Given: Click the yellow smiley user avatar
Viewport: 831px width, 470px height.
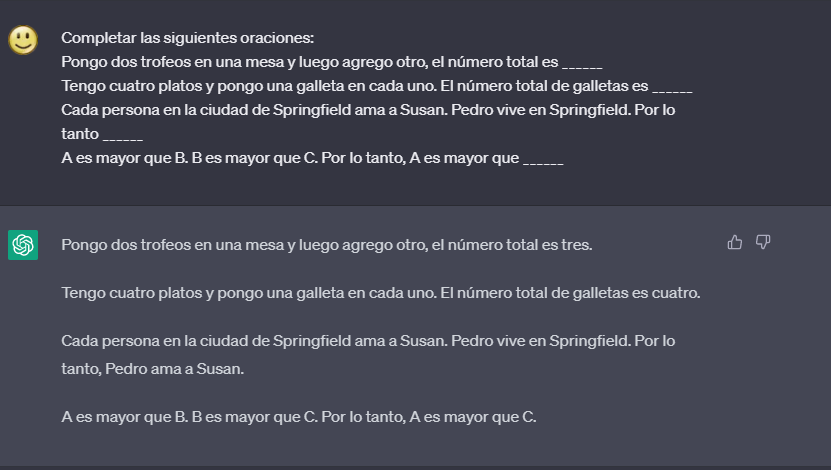Looking at the screenshot, I should click(23, 40).
